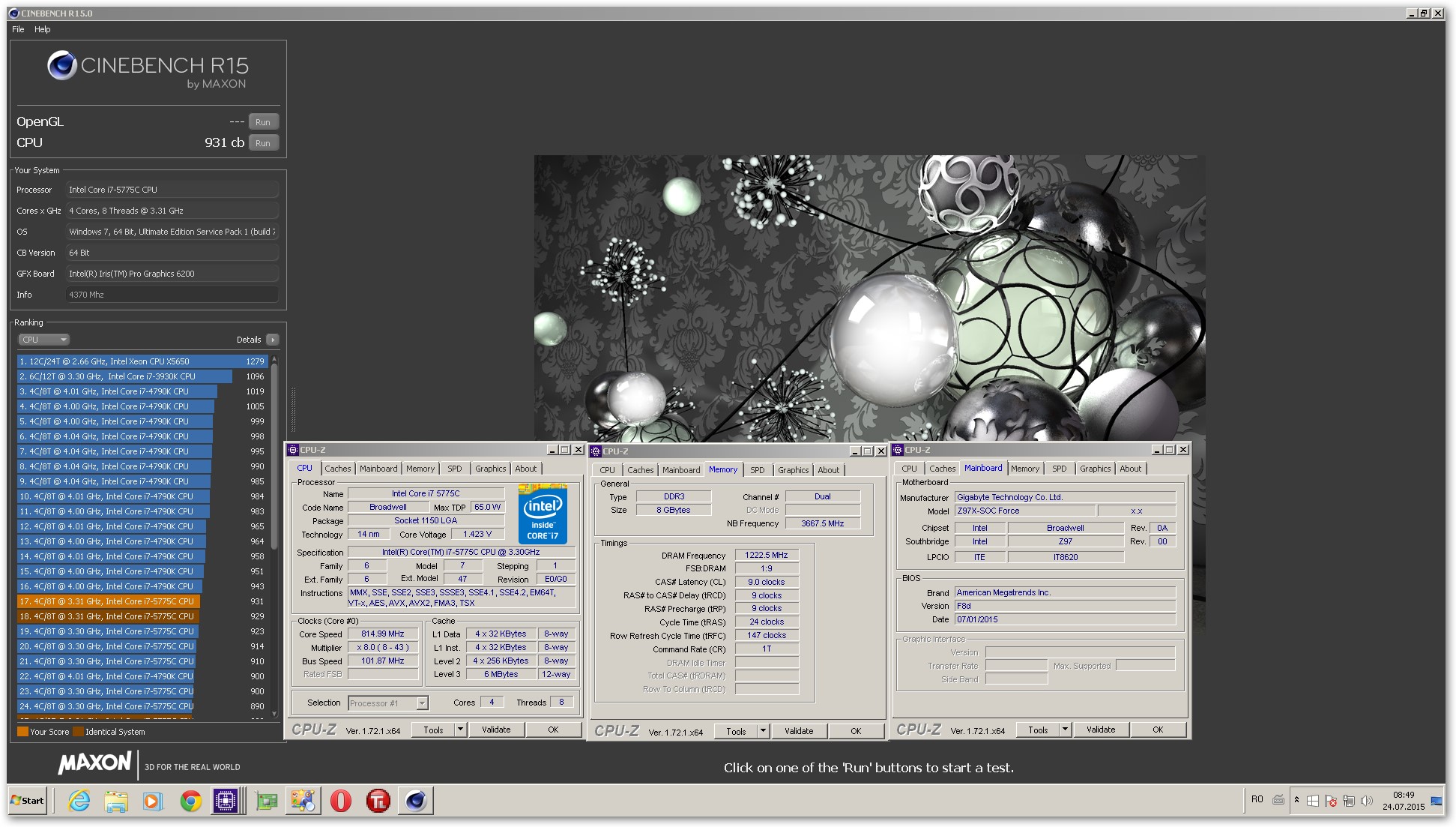Open the network tray icon

pyautogui.click(x=1349, y=801)
